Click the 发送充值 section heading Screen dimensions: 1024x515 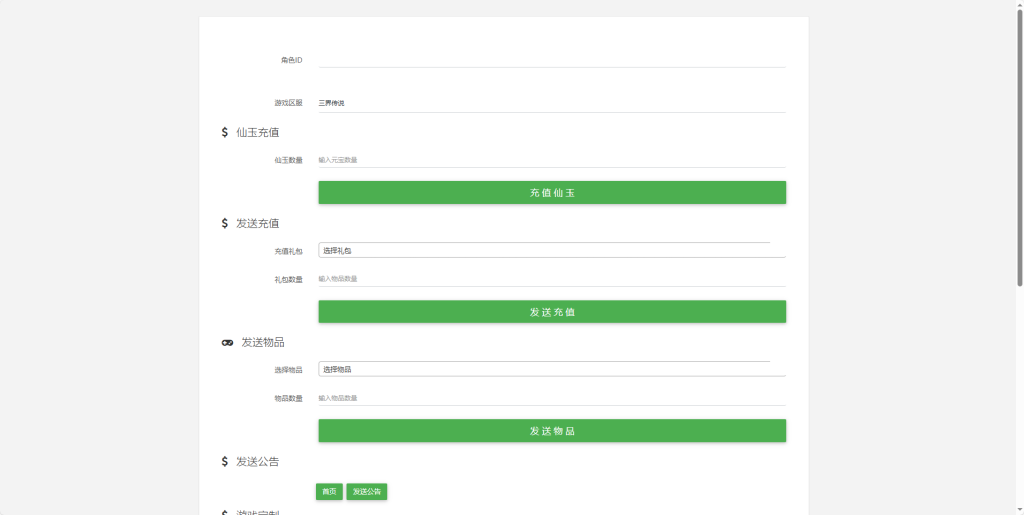click(257, 223)
